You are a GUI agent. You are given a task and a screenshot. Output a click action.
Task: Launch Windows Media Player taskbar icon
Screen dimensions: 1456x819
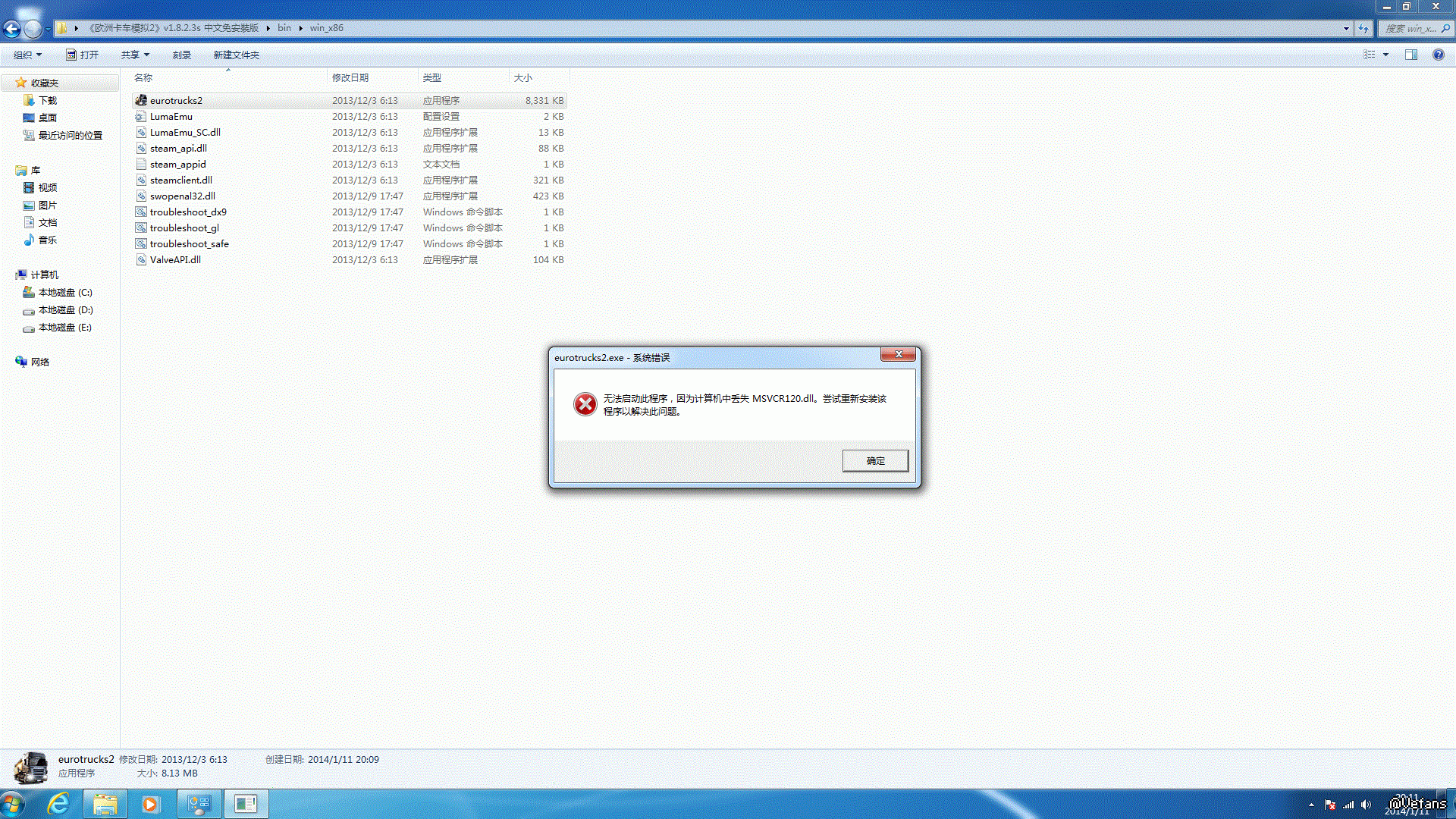click(x=151, y=804)
